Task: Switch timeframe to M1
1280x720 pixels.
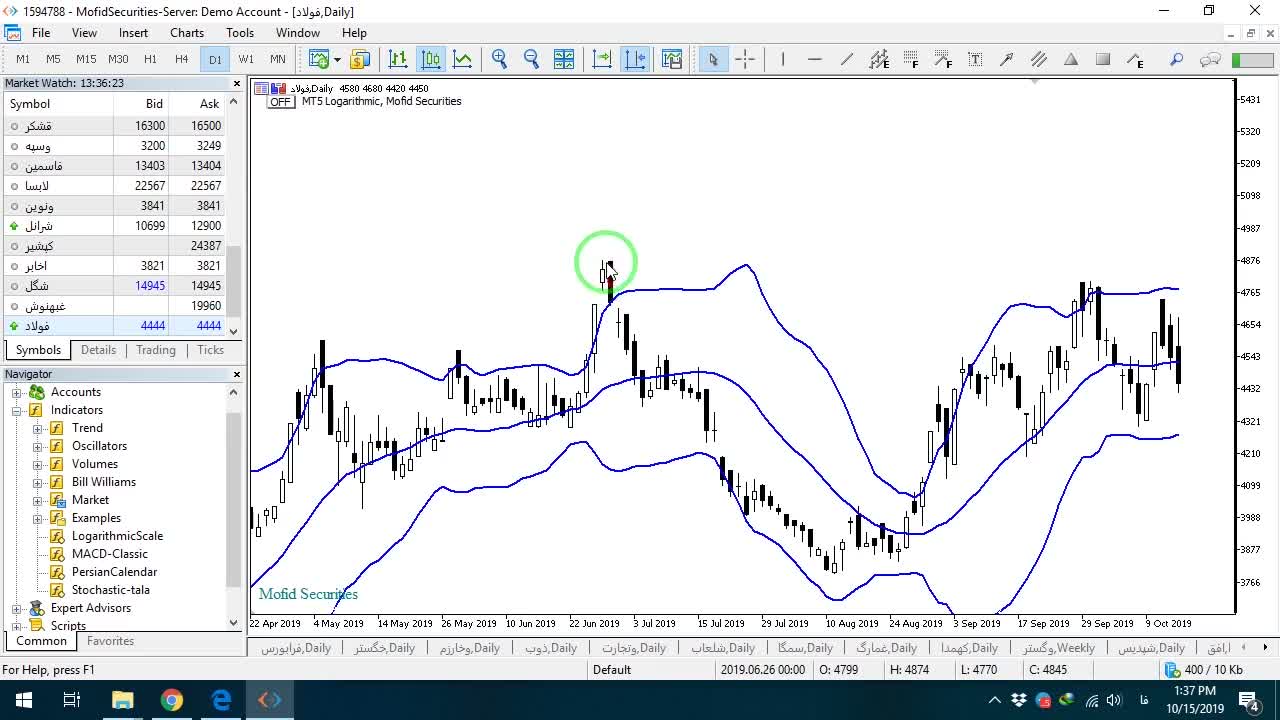Action: point(23,59)
